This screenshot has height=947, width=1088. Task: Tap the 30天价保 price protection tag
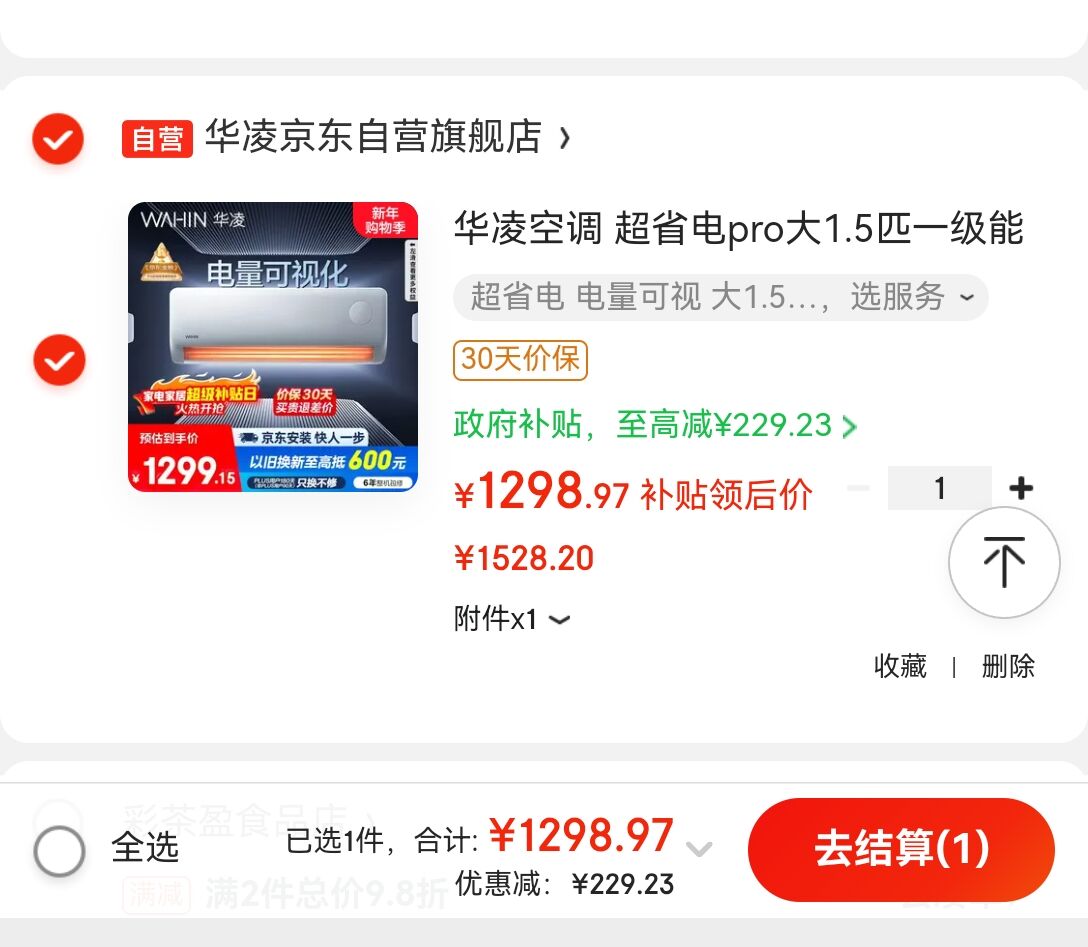coord(520,360)
